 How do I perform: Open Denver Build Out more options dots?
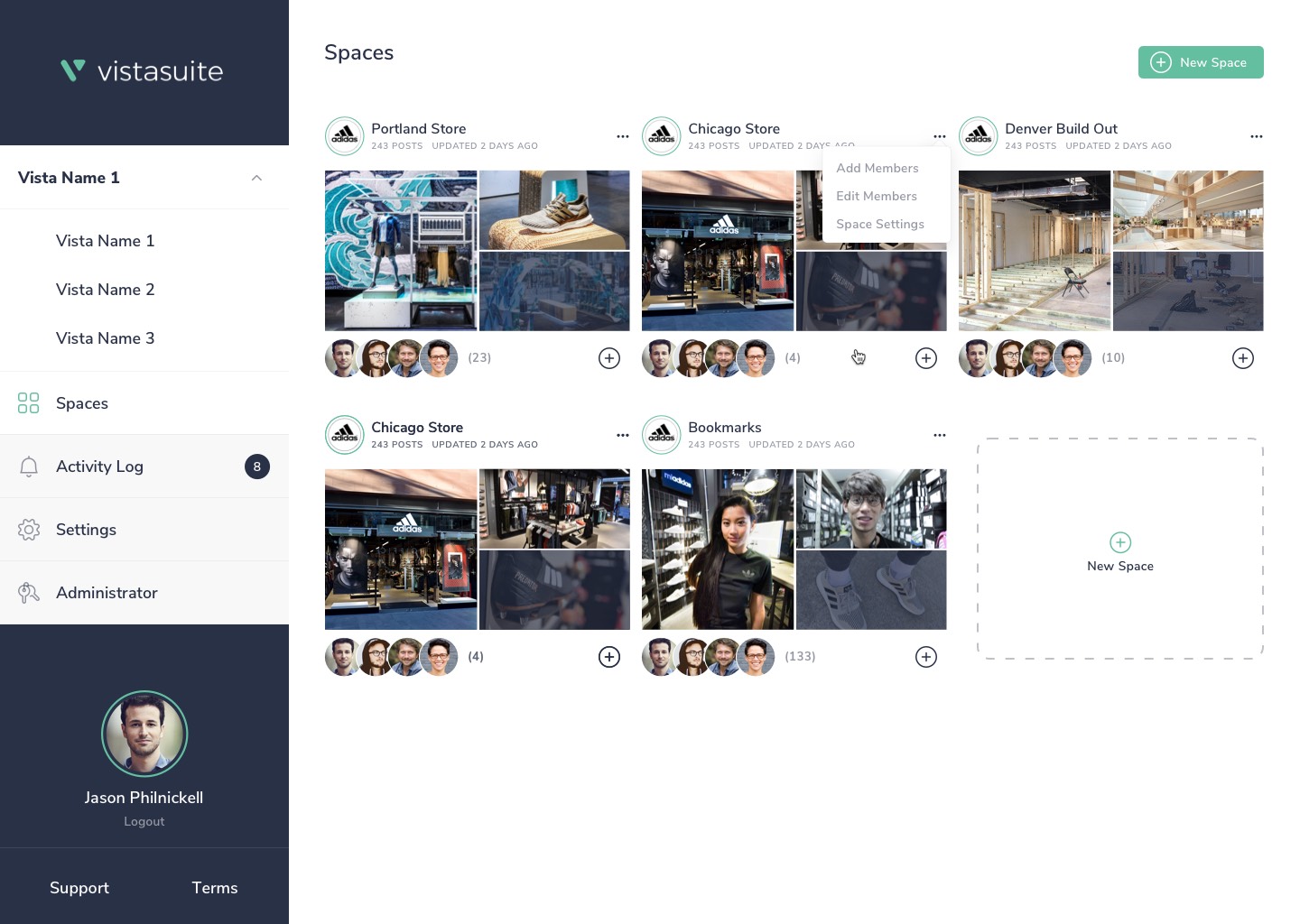click(x=1257, y=136)
